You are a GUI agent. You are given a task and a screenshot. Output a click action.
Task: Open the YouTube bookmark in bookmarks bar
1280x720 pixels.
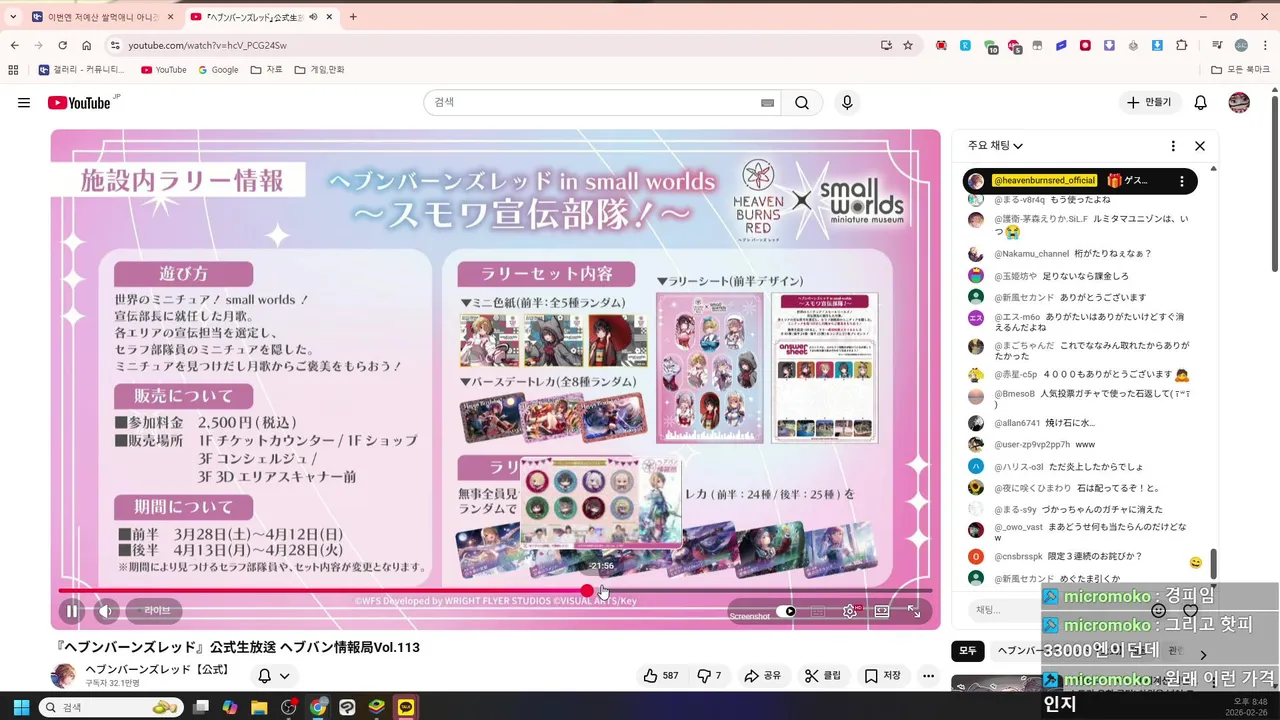tap(164, 70)
